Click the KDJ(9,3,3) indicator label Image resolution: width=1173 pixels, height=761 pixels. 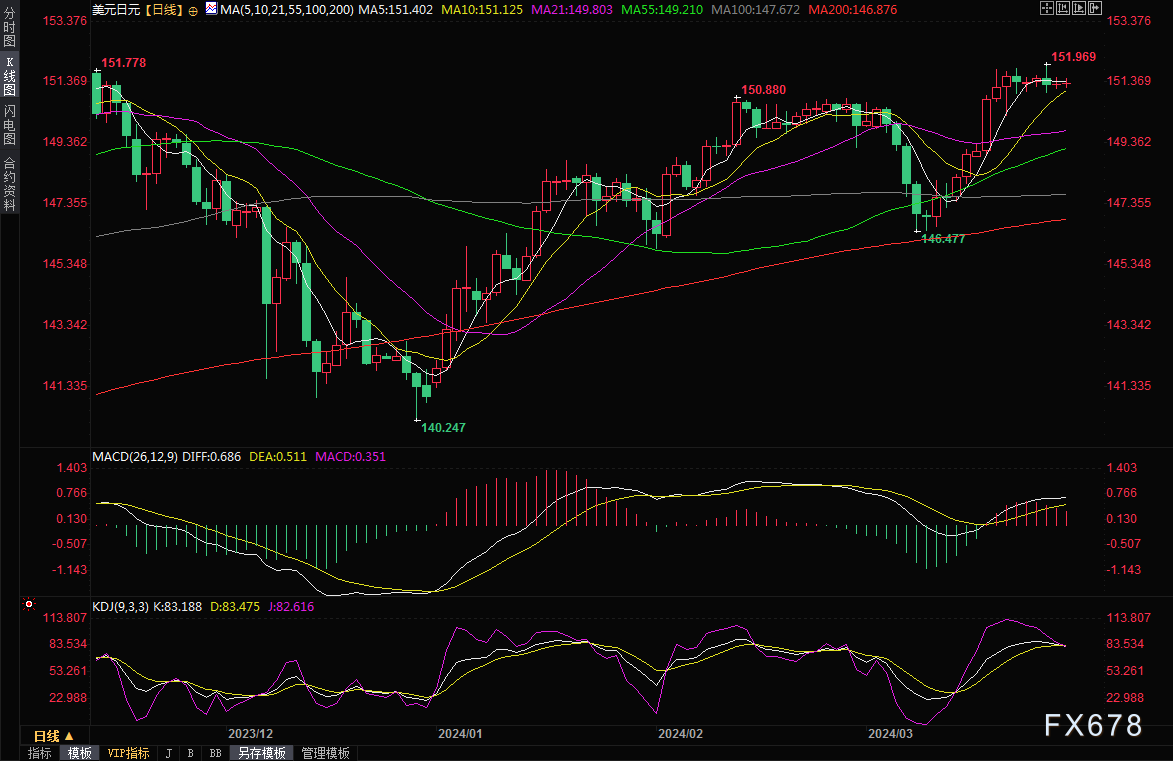[120, 607]
